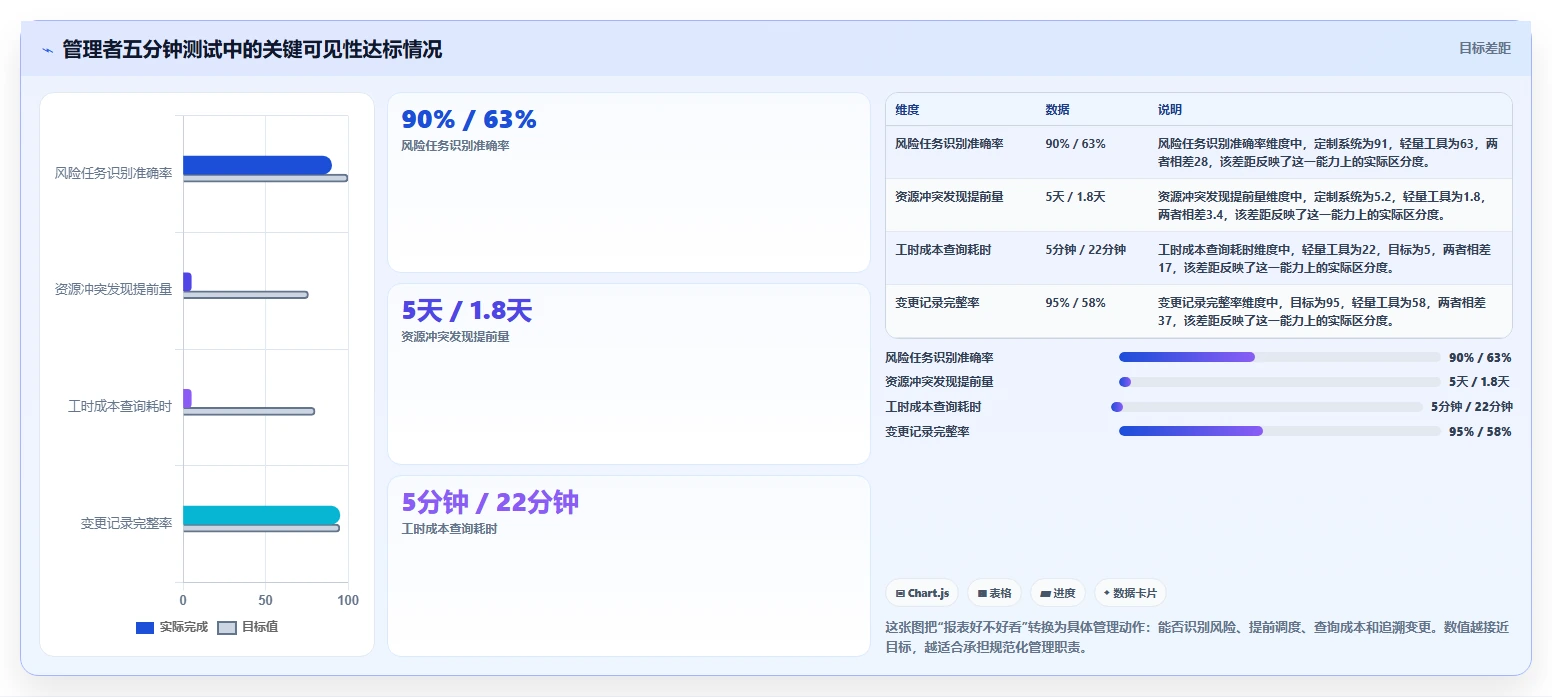
Task: Select table cell 变更记录完整率
Action: click(937, 303)
